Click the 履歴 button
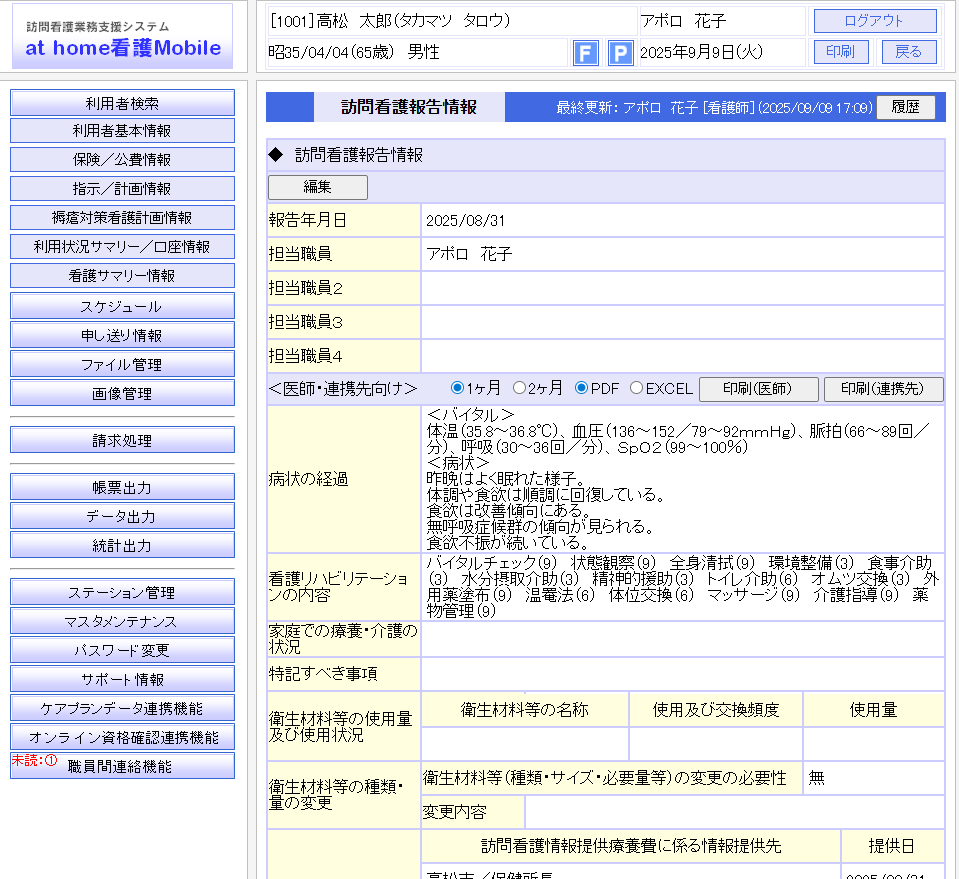Viewport: 959px width, 879px height. tap(905, 107)
